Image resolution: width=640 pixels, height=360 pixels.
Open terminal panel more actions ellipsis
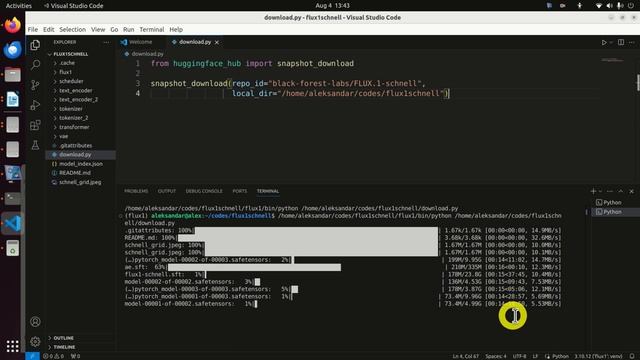tap(610, 191)
